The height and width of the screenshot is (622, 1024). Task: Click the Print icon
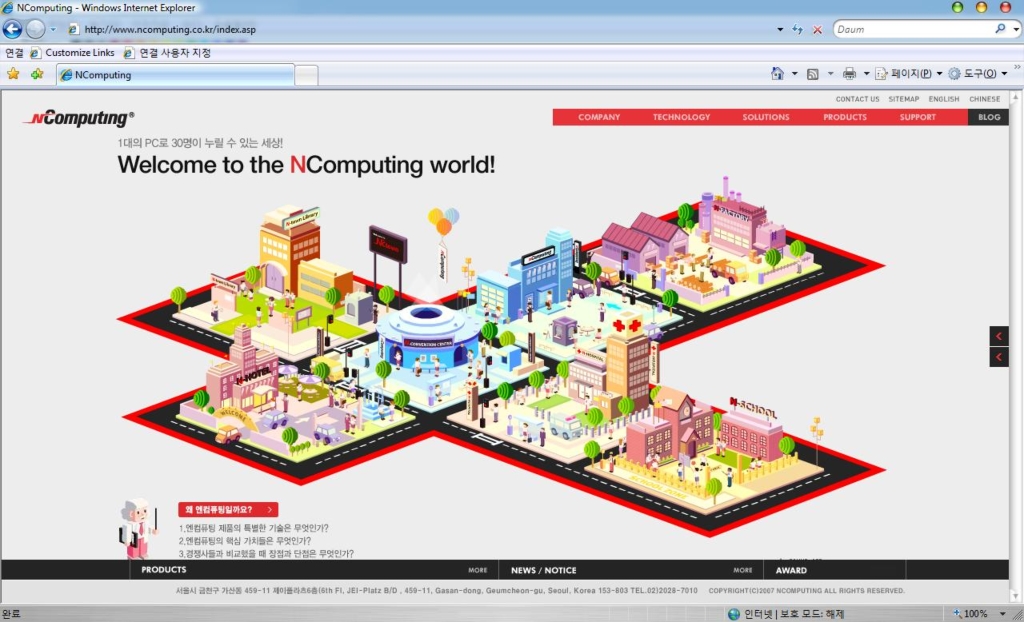click(849, 74)
